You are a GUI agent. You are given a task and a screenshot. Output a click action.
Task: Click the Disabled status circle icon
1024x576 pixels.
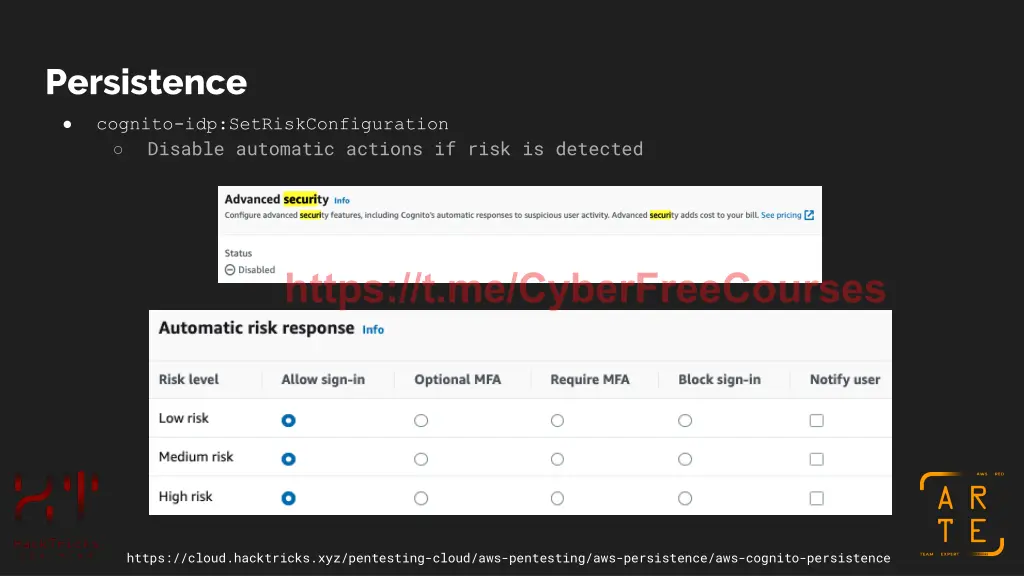pos(230,270)
